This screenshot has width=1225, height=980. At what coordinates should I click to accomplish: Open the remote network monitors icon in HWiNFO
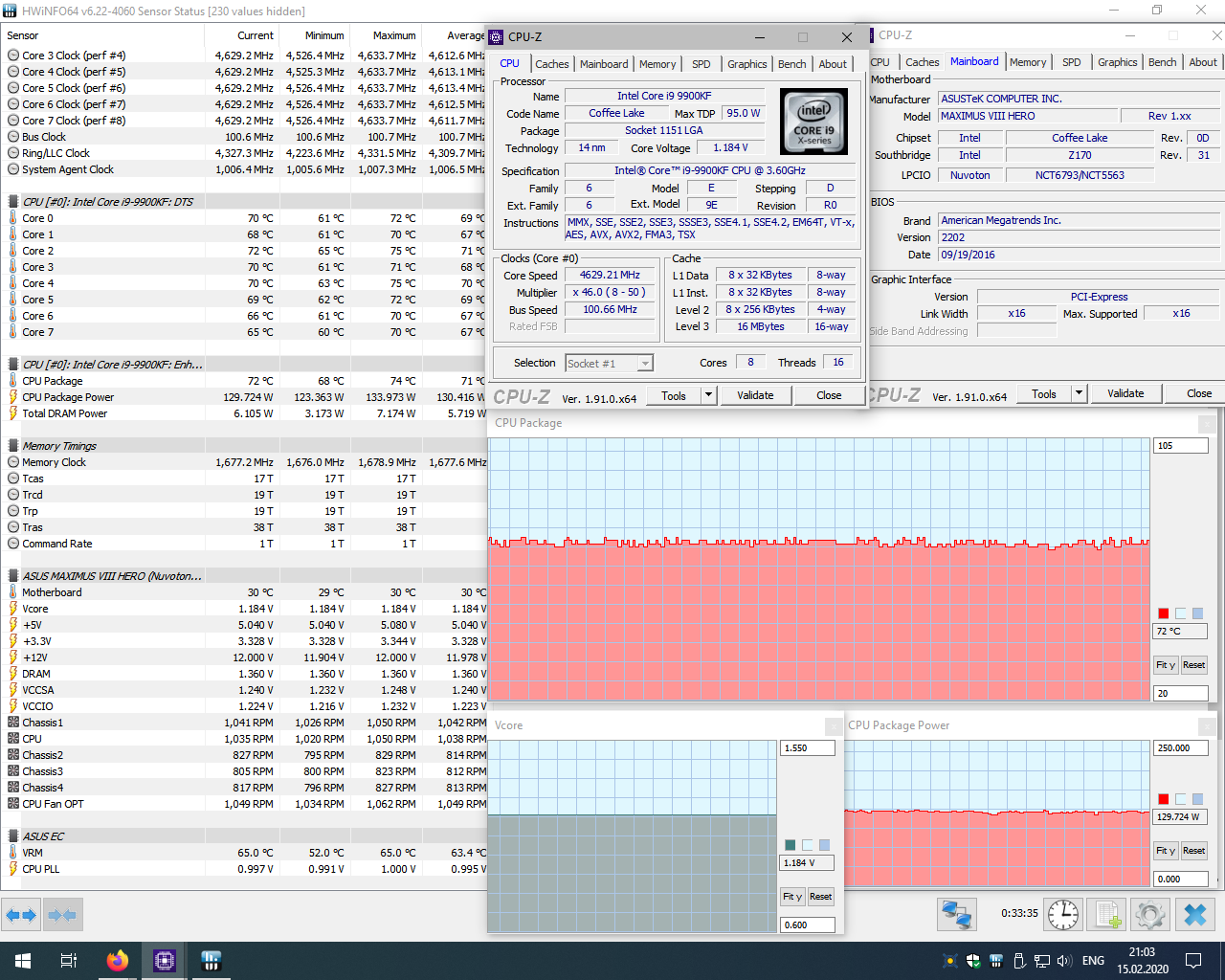click(956, 915)
